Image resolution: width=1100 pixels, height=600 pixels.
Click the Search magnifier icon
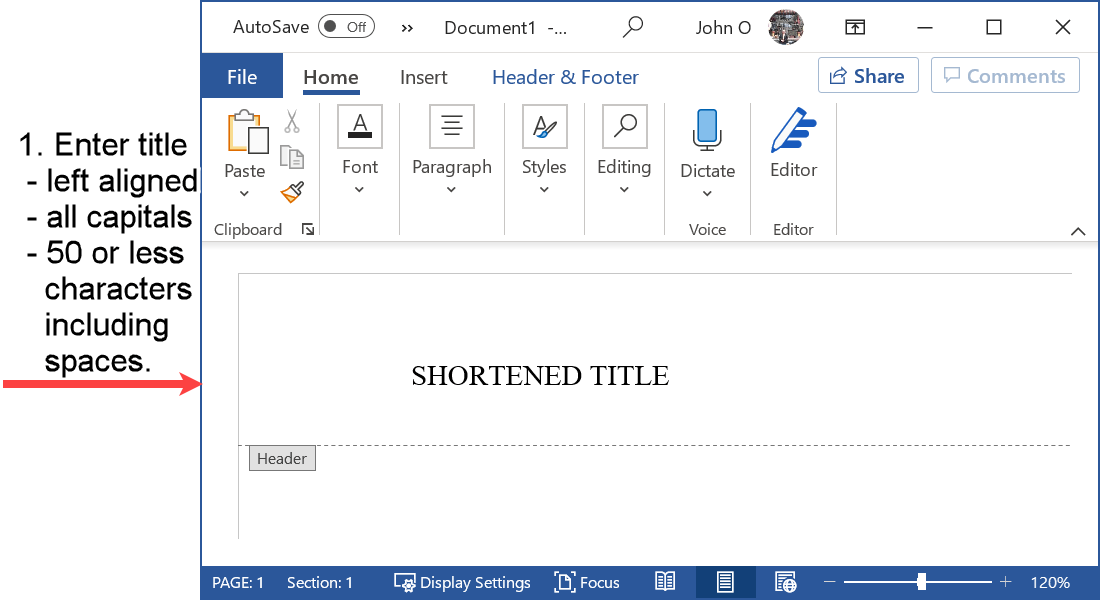(633, 27)
